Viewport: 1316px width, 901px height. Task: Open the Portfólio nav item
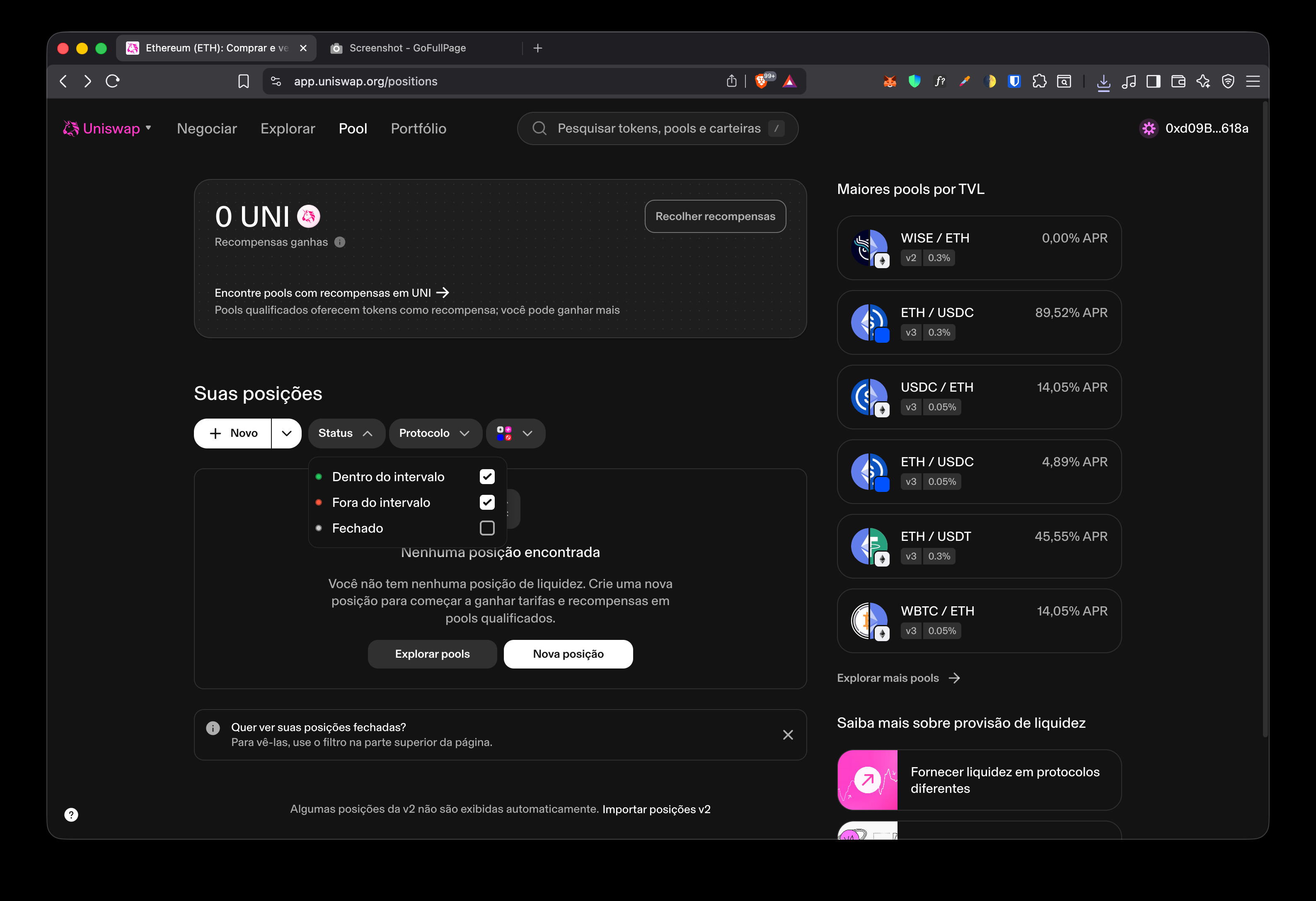pyautogui.click(x=419, y=128)
